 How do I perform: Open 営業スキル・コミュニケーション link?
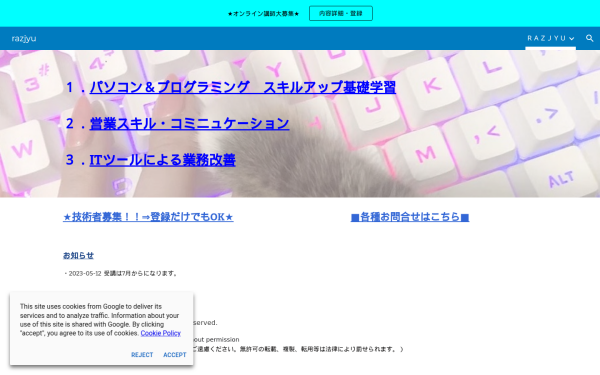pos(189,124)
